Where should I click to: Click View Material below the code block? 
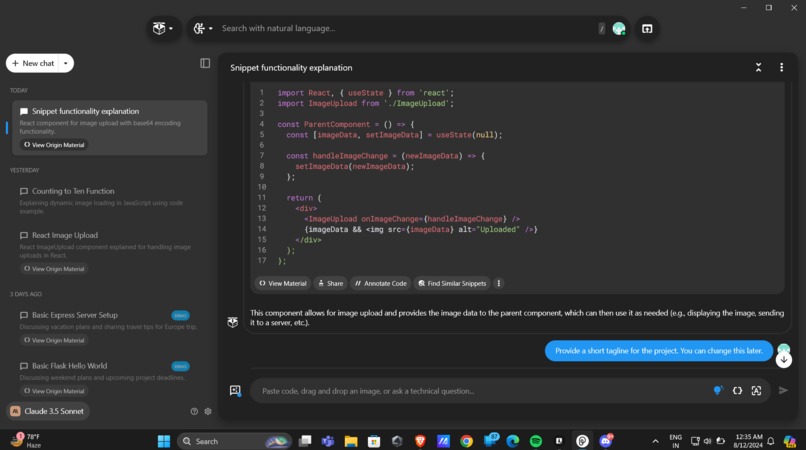283,283
